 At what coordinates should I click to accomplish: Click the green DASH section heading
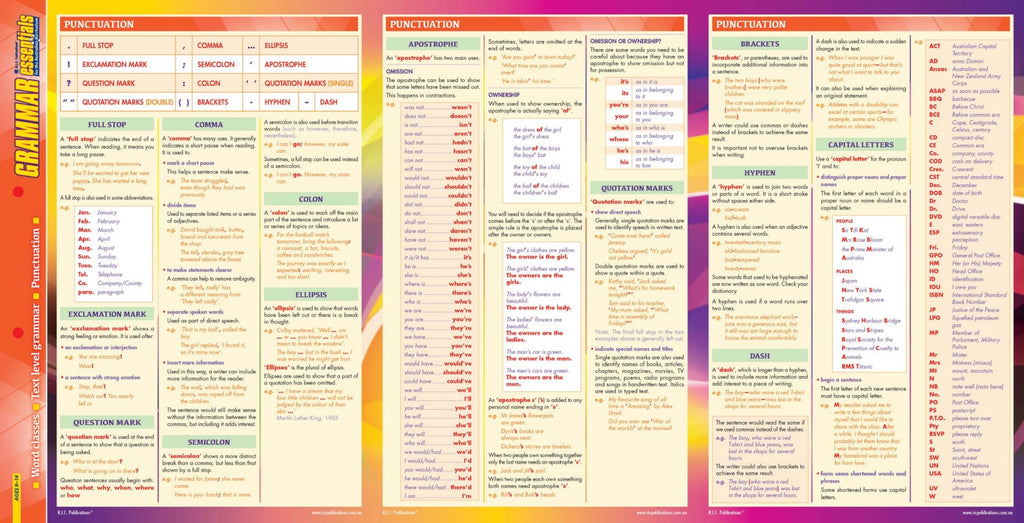pyautogui.click(x=760, y=356)
